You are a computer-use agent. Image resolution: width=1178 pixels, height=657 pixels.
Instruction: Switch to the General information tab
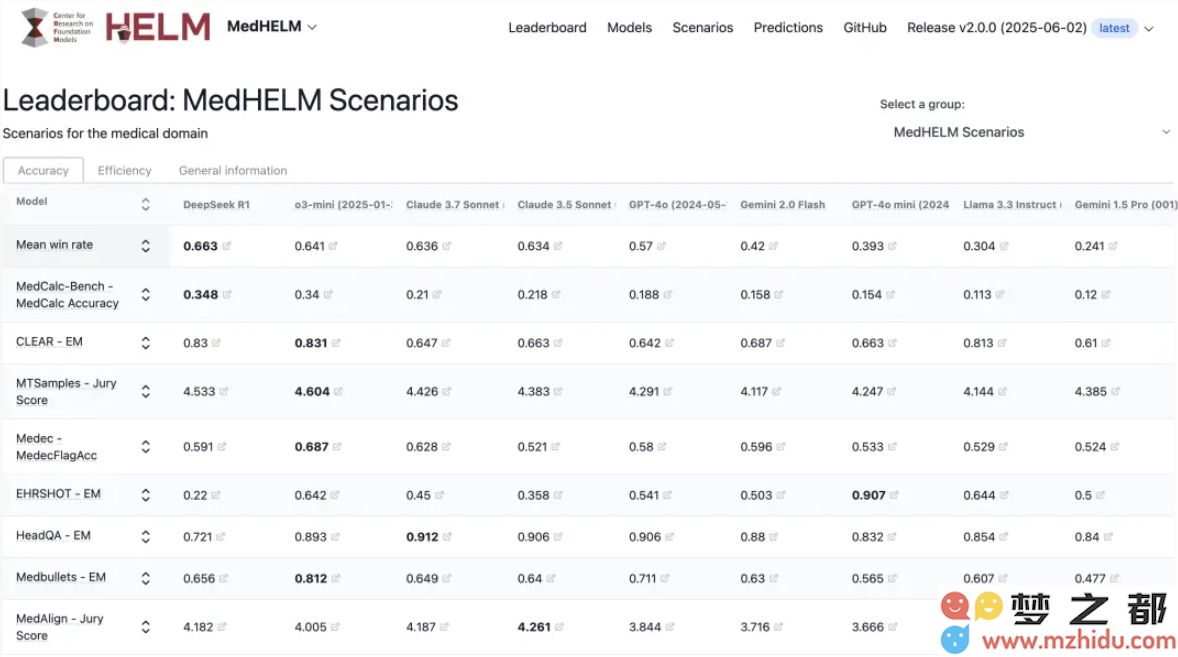233,170
